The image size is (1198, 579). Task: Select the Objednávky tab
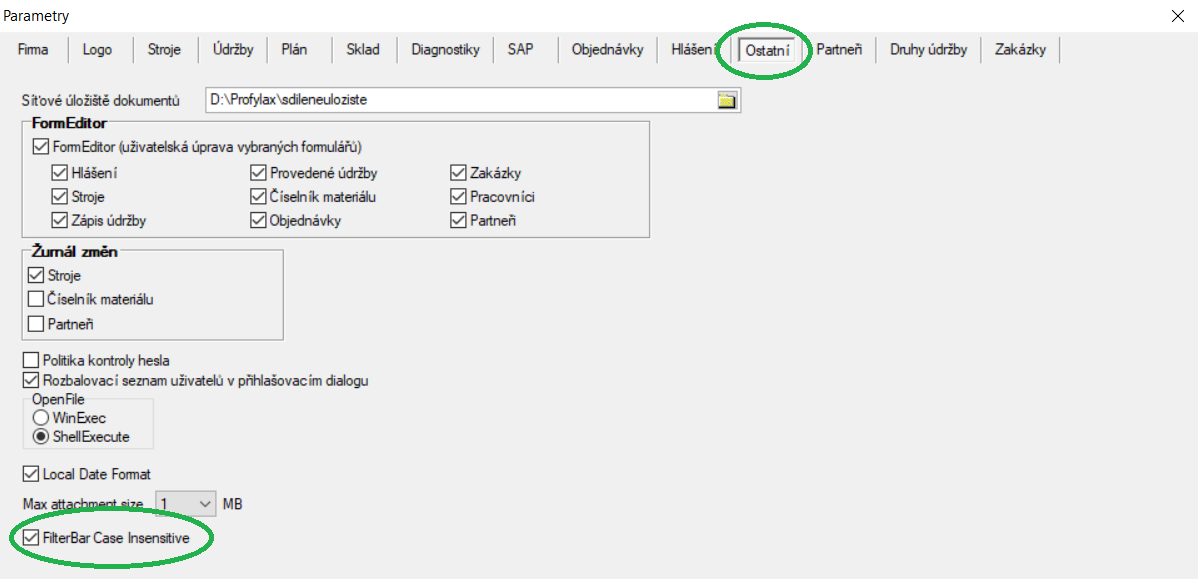tap(607, 50)
